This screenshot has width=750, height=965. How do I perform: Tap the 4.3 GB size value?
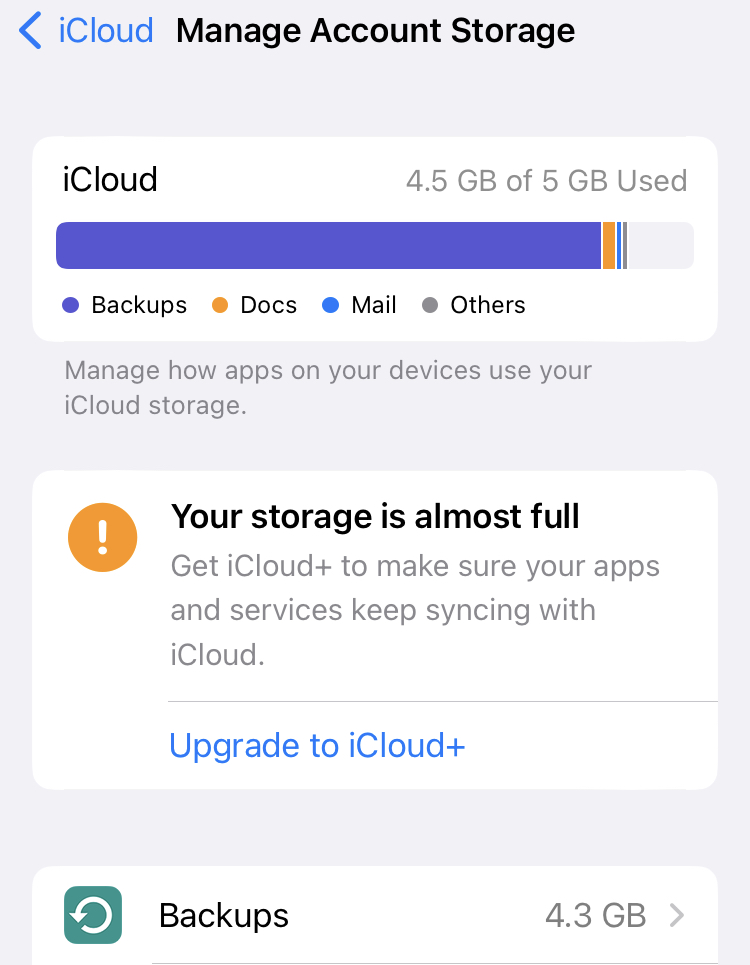coord(596,915)
